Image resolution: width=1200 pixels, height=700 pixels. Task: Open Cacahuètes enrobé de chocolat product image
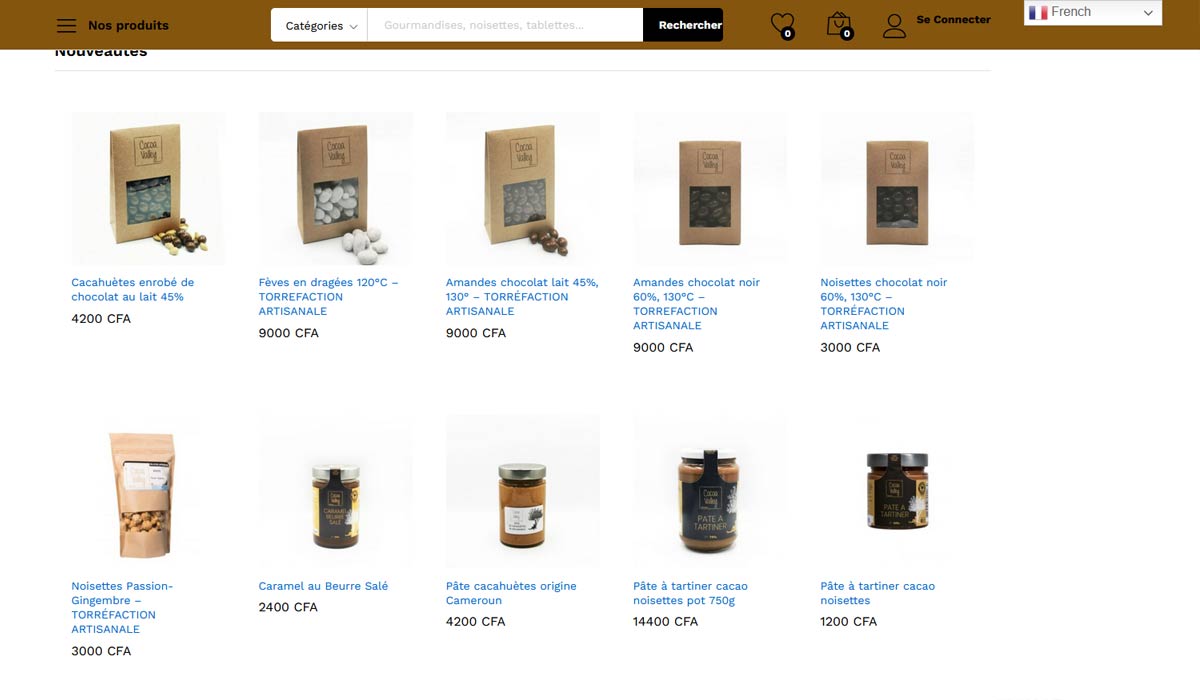pos(148,188)
